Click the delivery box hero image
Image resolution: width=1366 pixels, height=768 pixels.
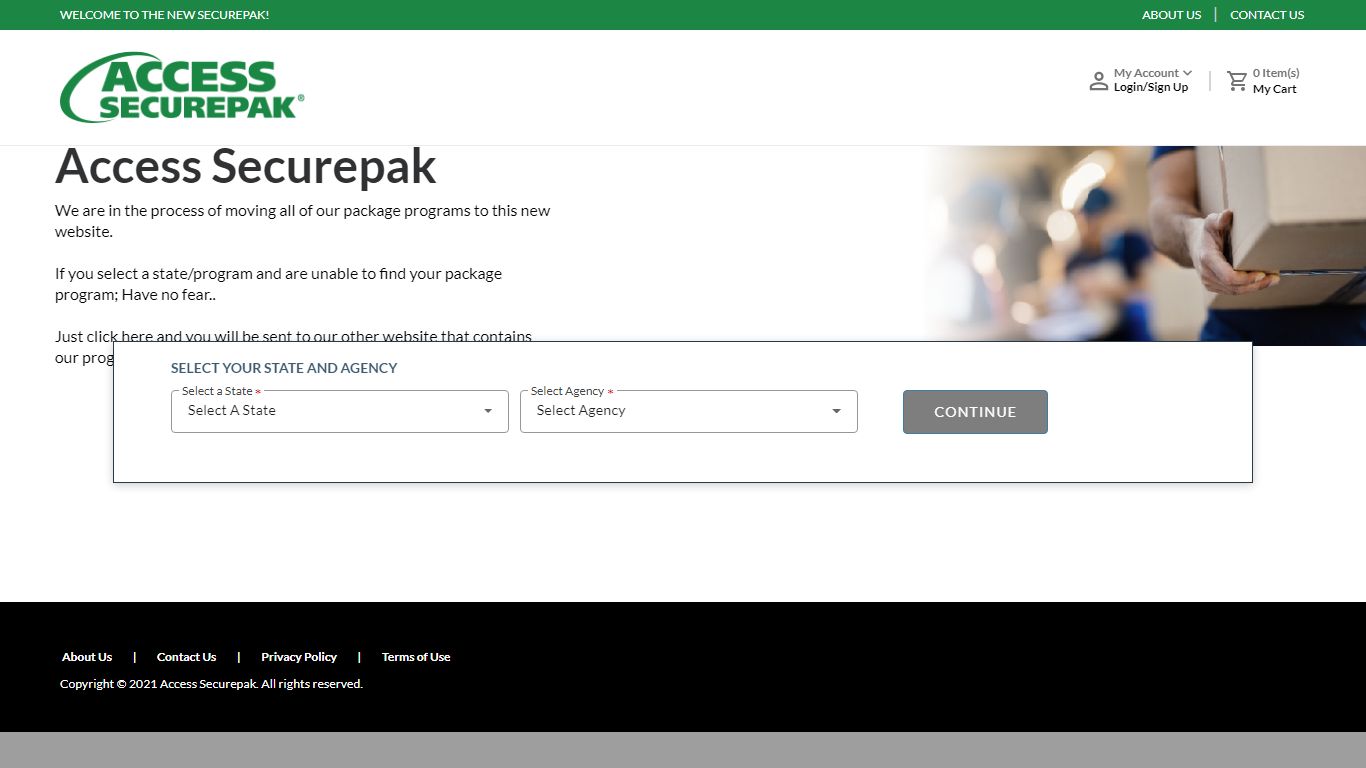[x=1143, y=246]
